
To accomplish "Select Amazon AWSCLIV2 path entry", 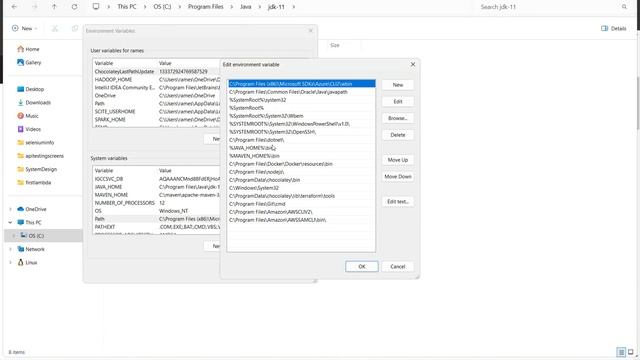I will 301,212.
